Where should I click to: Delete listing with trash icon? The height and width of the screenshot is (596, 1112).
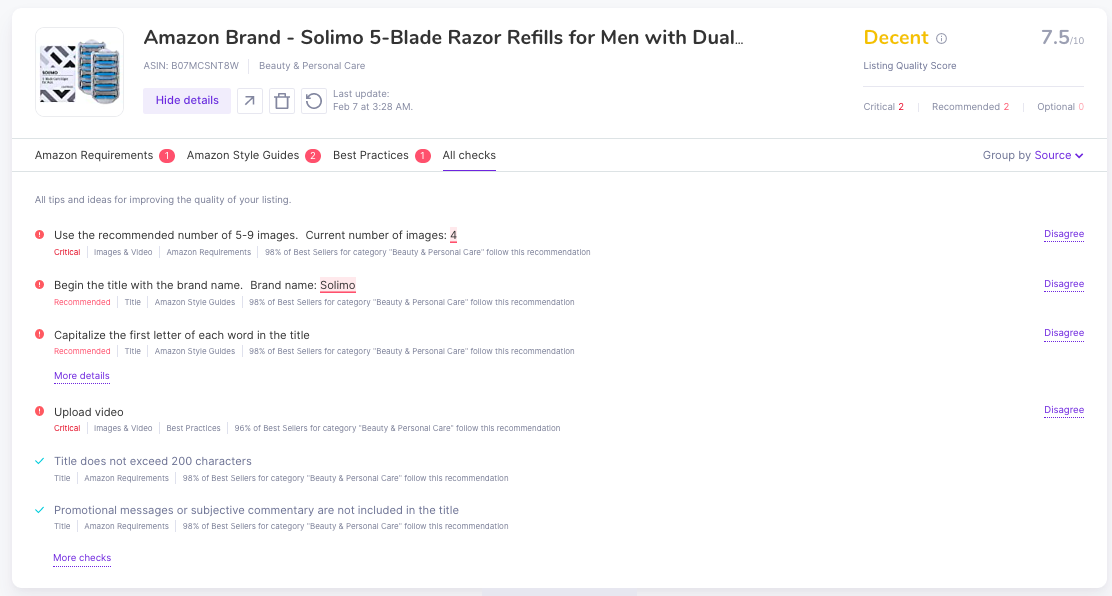282,101
